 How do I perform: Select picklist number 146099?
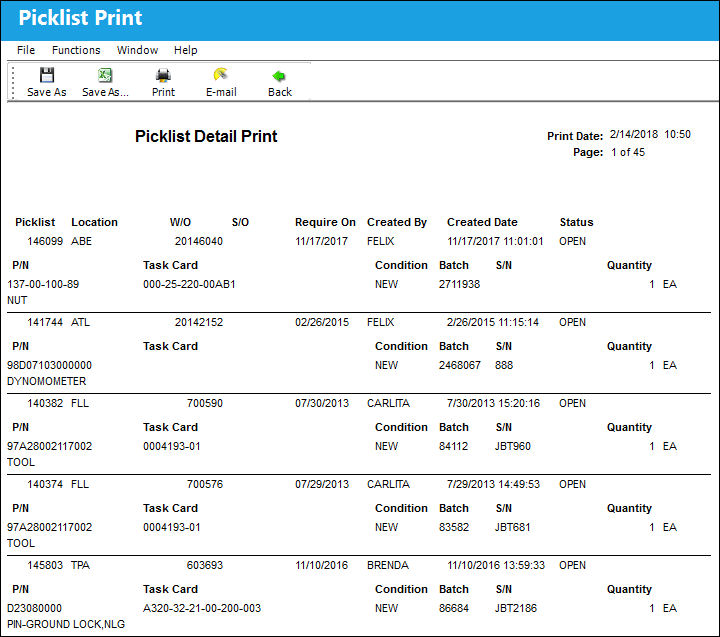[x=45, y=241]
